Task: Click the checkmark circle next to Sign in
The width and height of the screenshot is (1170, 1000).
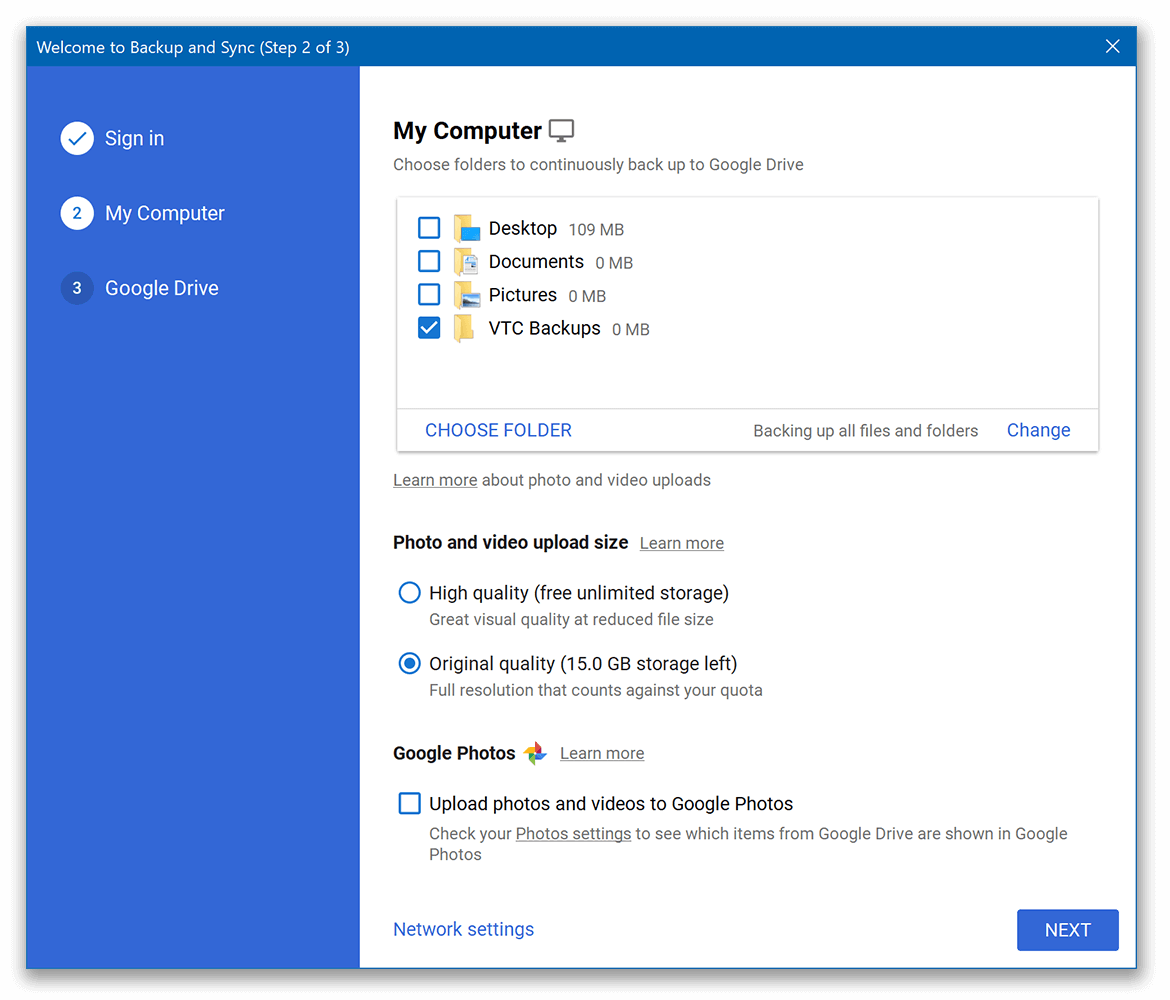Action: tap(77, 138)
